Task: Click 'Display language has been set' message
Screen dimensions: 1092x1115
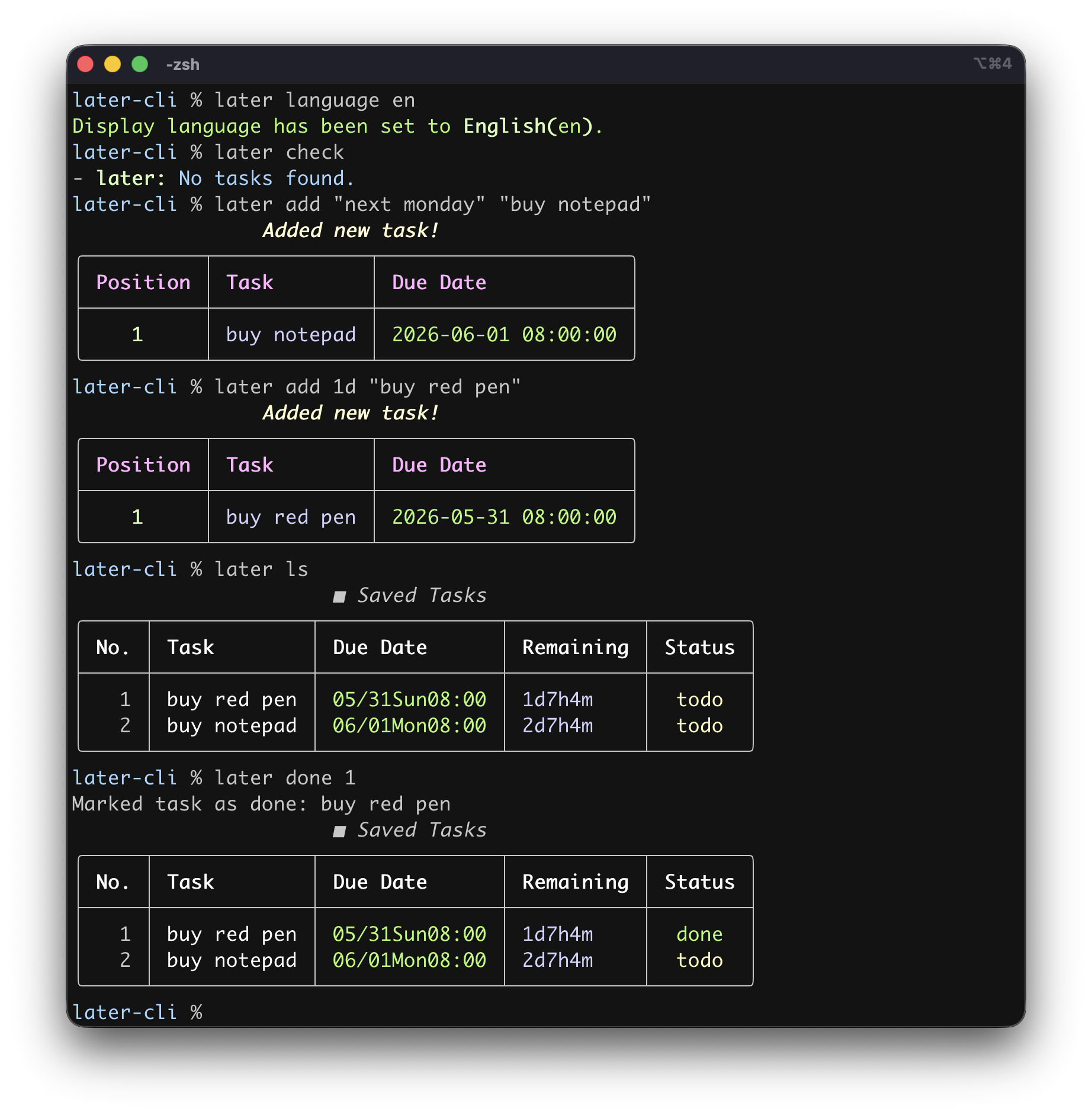Action: click(338, 126)
